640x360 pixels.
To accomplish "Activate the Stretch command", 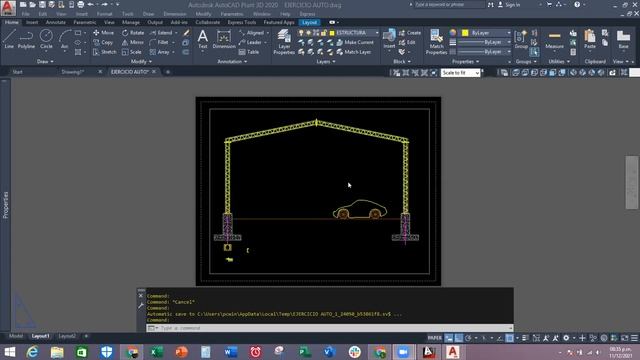I will tap(104, 52).
